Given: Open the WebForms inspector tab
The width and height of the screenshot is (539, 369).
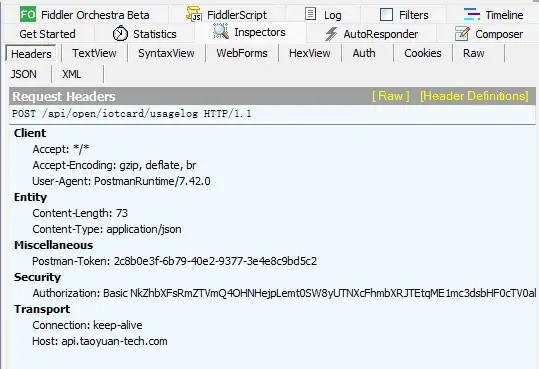Looking at the screenshot, I should pyautogui.click(x=242, y=53).
